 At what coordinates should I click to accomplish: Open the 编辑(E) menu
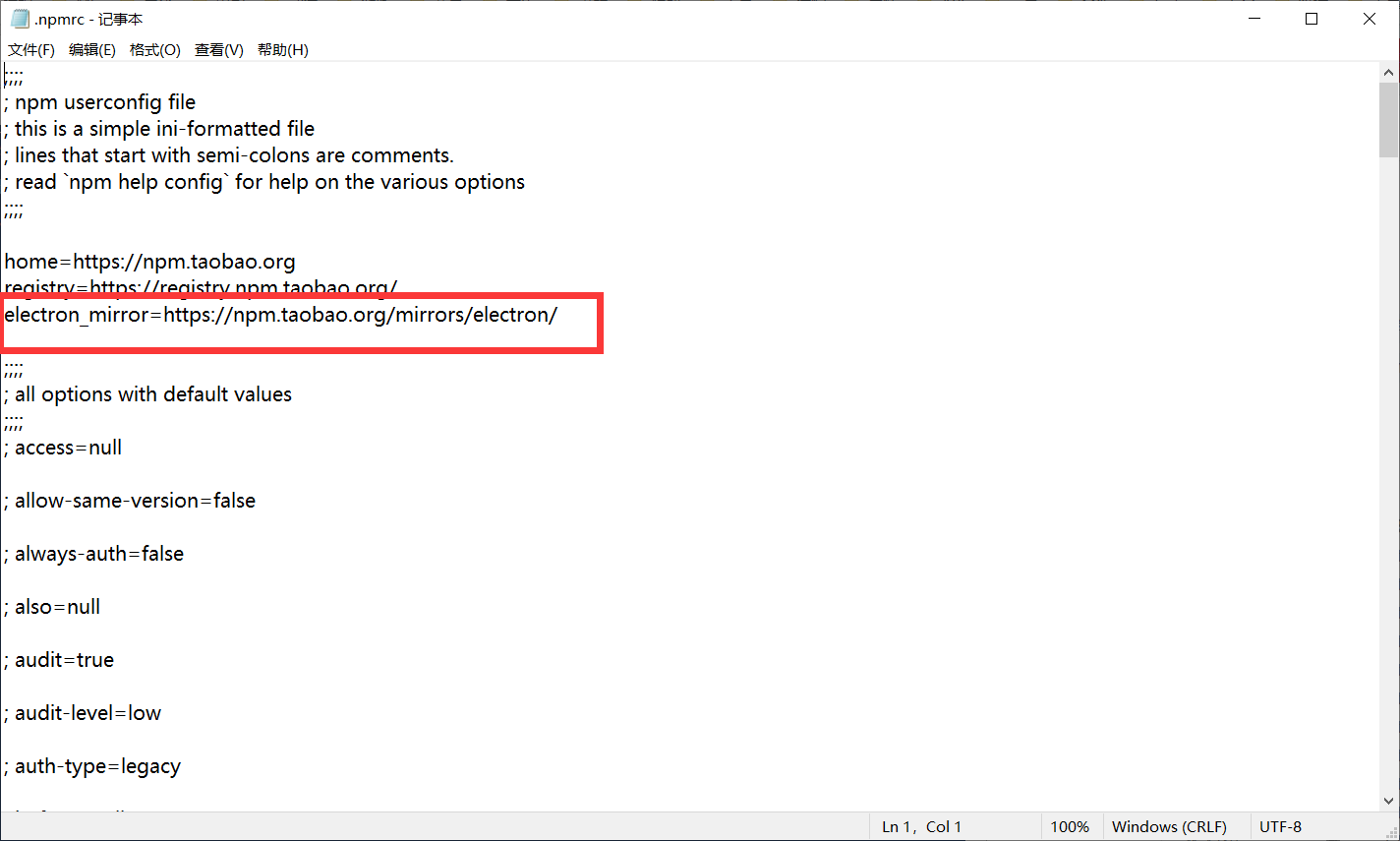click(x=92, y=50)
